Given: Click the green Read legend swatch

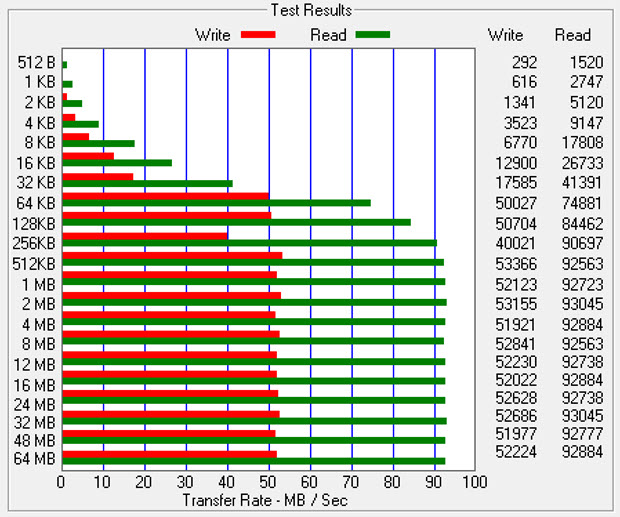Looking at the screenshot, I should coord(372,35).
